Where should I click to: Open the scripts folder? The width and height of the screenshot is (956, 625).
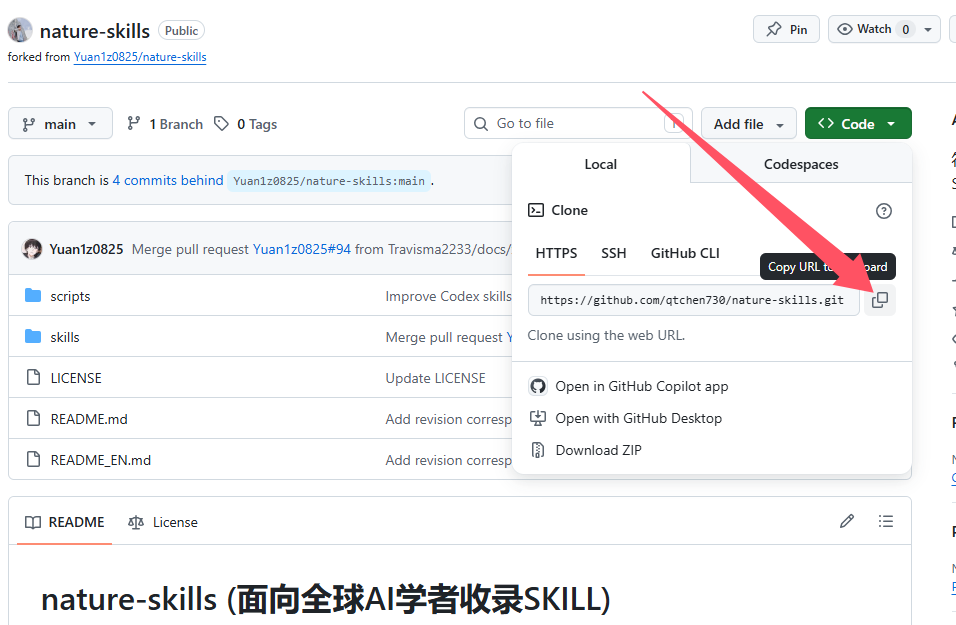click(x=33, y=296)
